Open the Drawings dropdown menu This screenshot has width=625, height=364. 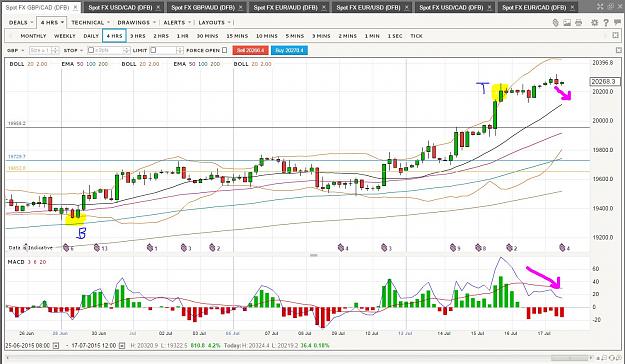coord(136,23)
